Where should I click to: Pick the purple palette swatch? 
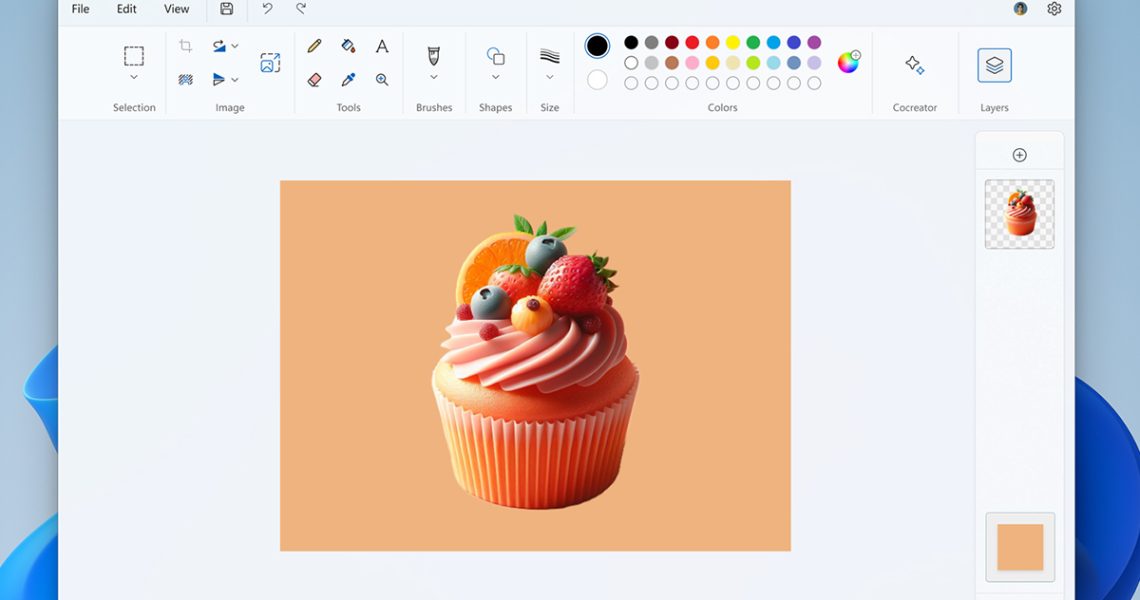tap(814, 42)
